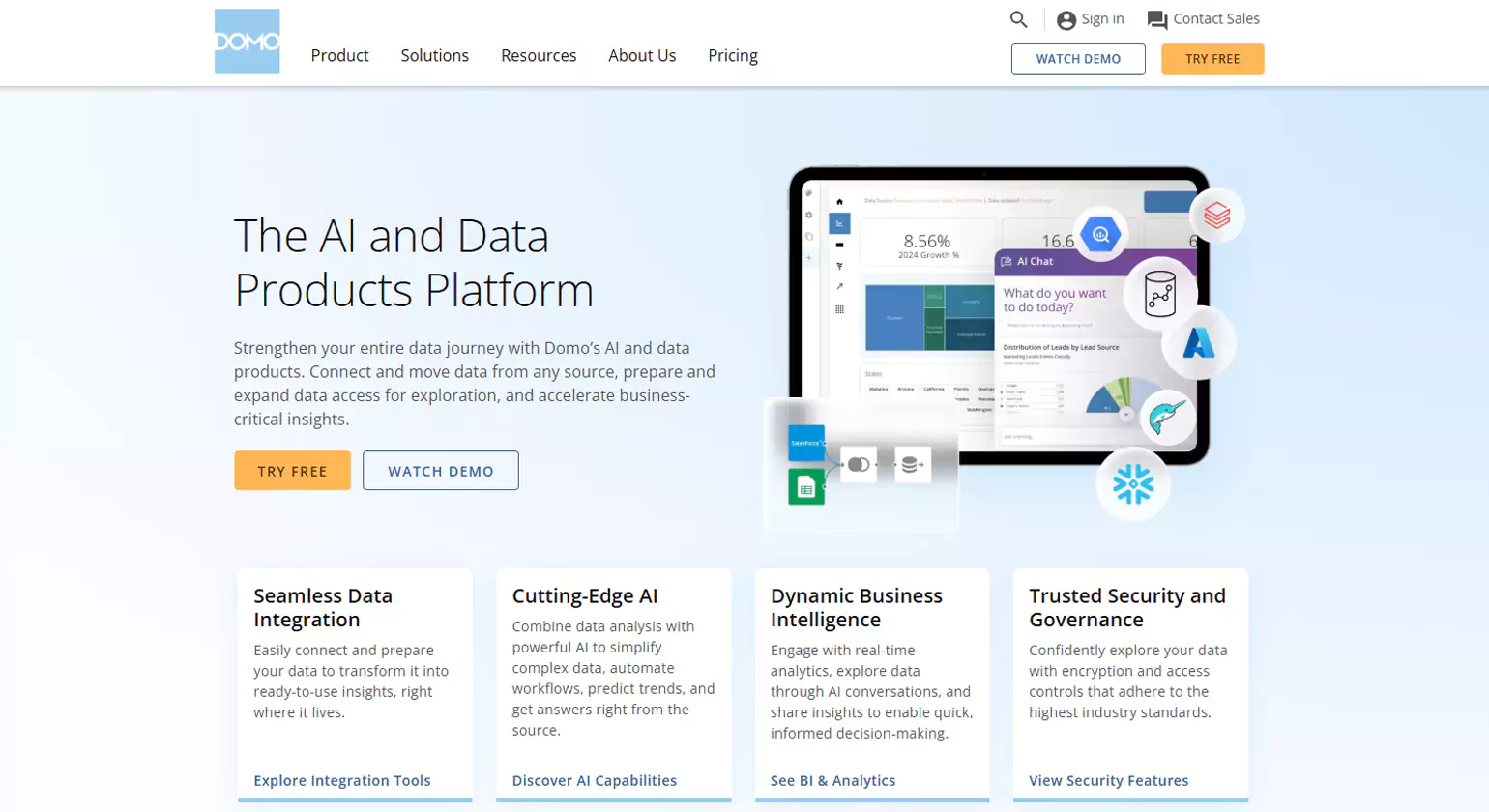Open the search magnifier icon
The height and width of the screenshot is (812, 1489).
coord(1018,19)
